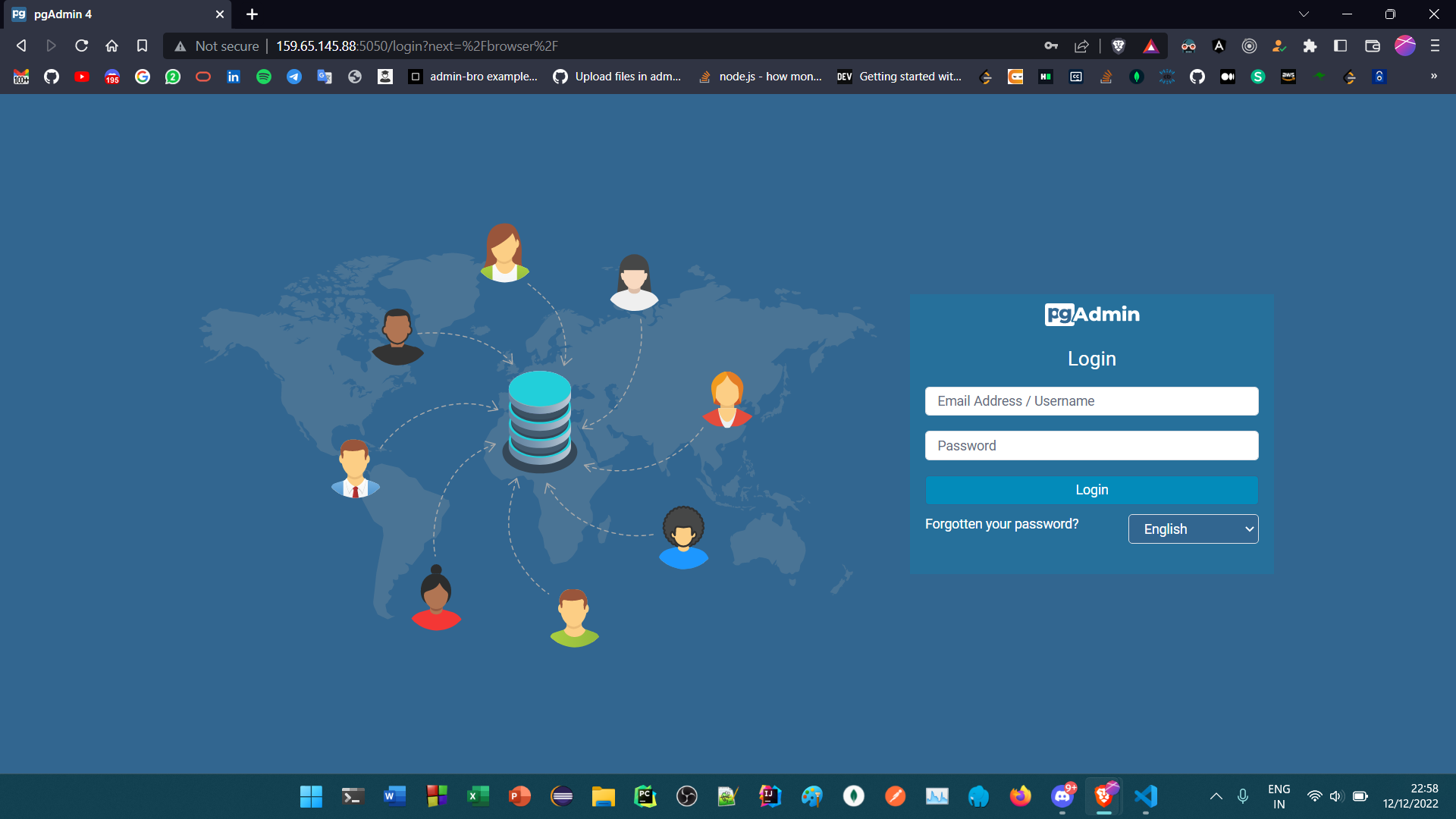Open the Stack Overflow bookmark
Image resolution: width=1456 pixels, height=819 pixels.
point(1106,76)
